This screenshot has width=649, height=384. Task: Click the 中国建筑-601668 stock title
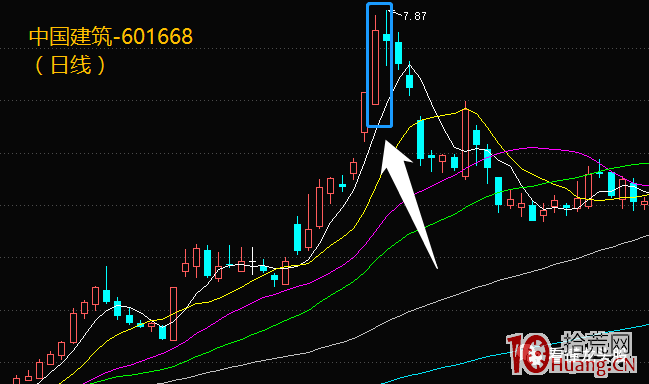(111, 36)
